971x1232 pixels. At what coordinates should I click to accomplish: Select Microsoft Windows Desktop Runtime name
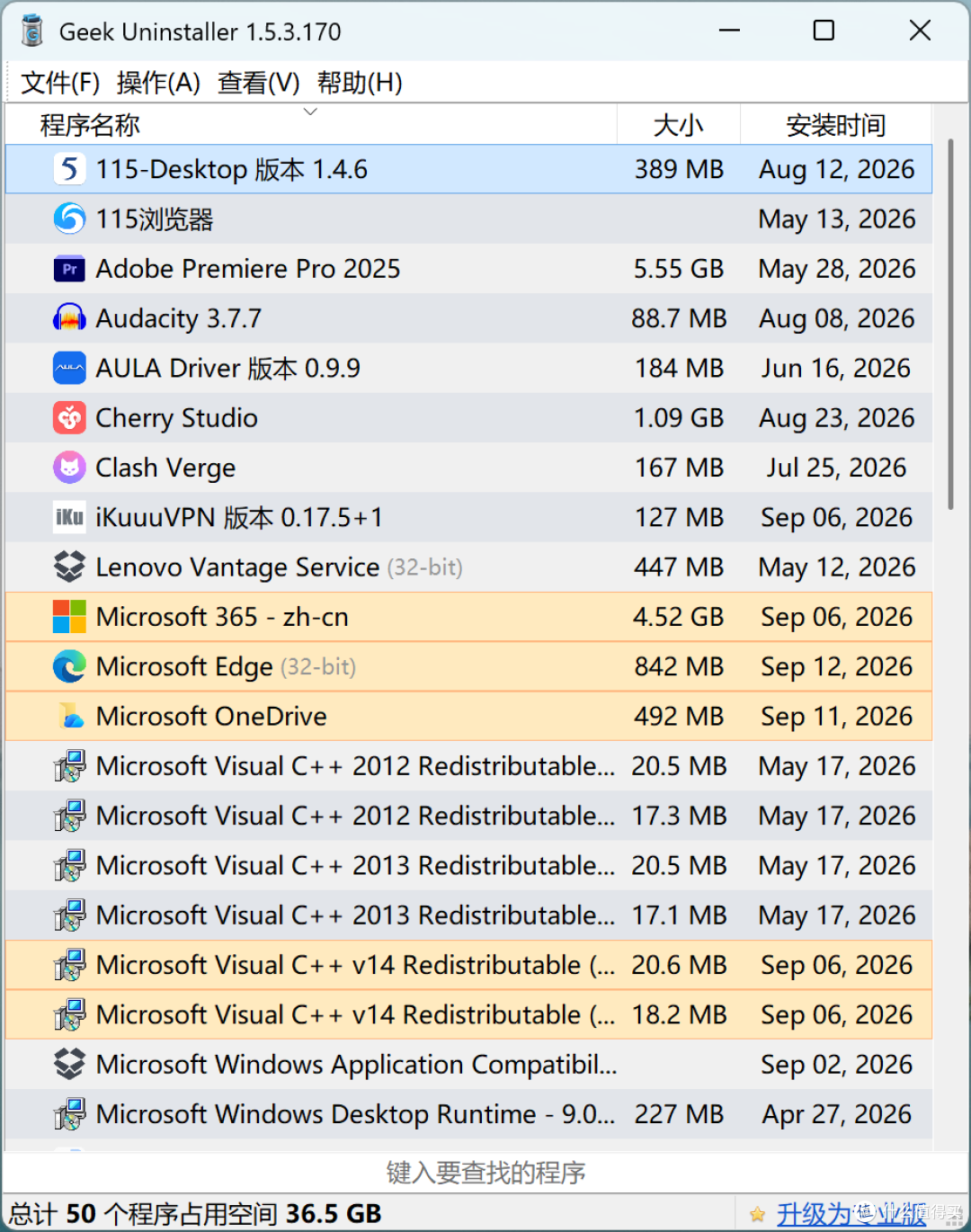(x=356, y=1114)
